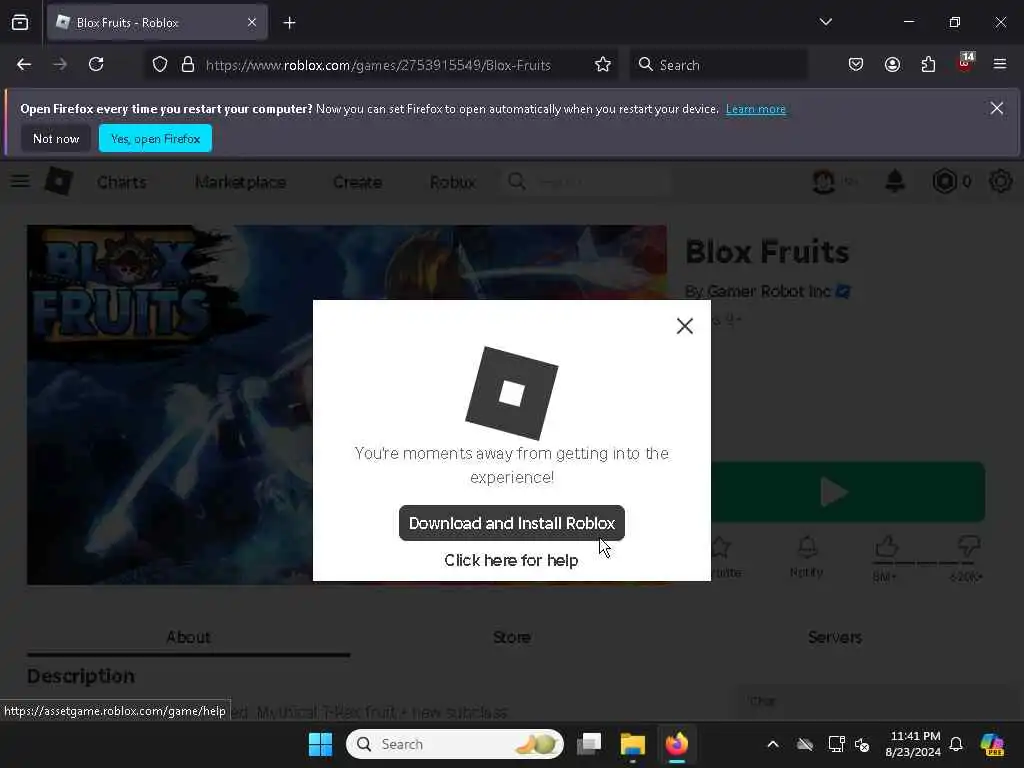Image resolution: width=1024 pixels, height=768 pixels.
Task: Open Copilot icon in taskbar corner
Action: [x=992, y=744]
